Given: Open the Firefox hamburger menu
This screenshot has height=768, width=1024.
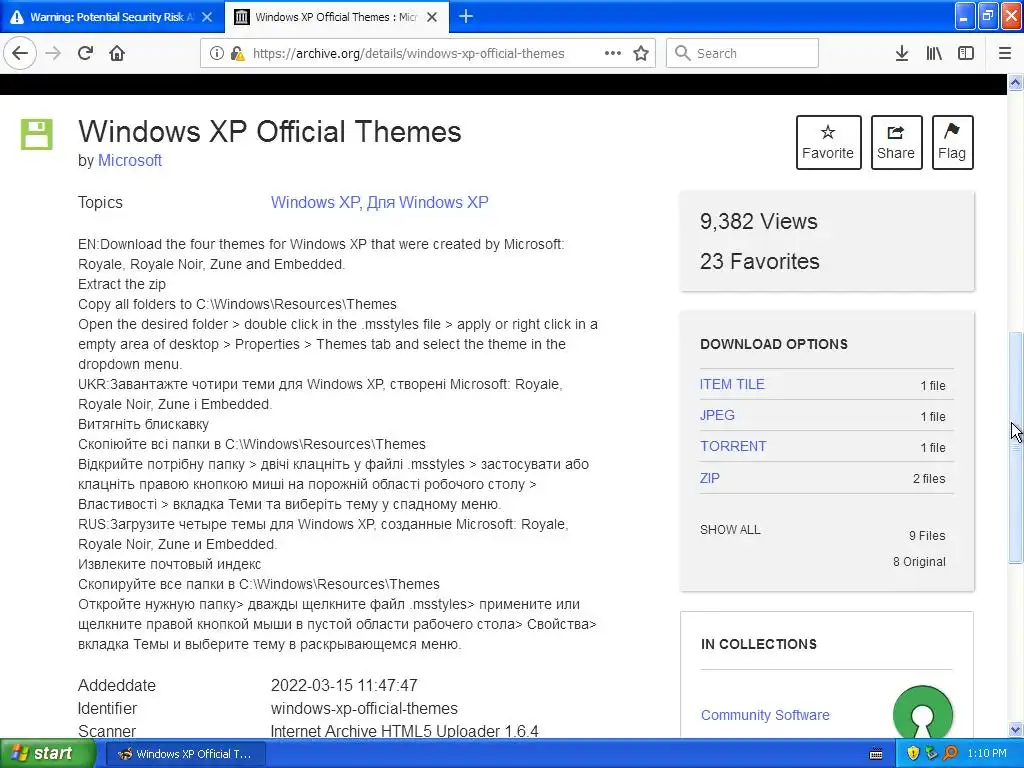Looking at the screenshot, I should [1005, 53].
